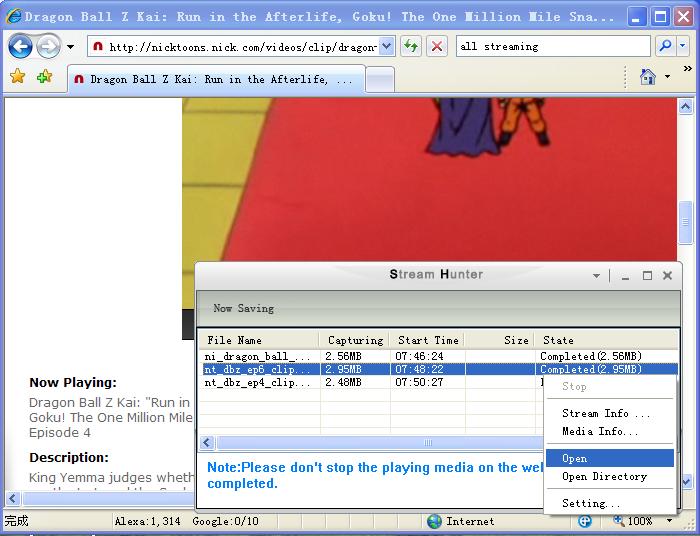Viewport: 700px width, 536px height.
Task: Sort list by Size column header
Action: pyautogui.click(x=500, y=340)
